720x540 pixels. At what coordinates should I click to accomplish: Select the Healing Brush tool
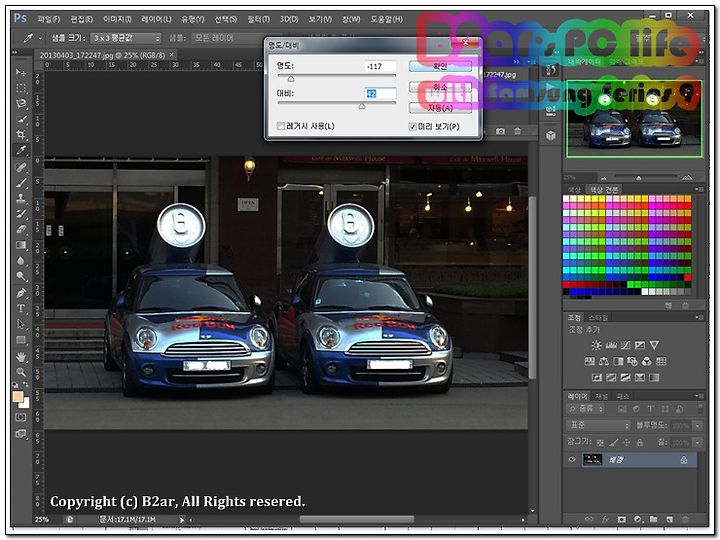[21, 167]
